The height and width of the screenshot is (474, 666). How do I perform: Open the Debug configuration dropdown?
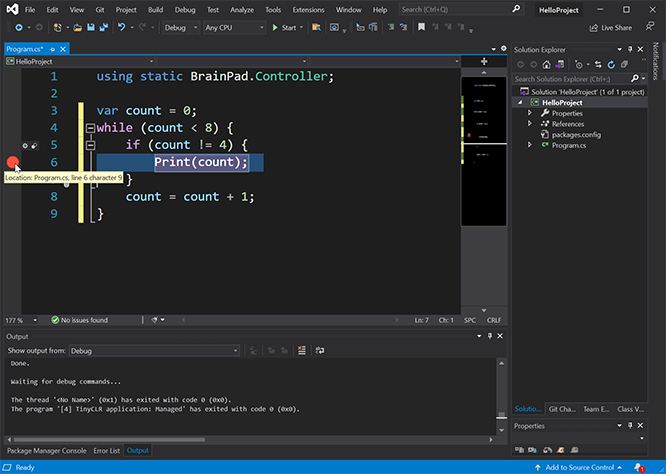point(181,28)
